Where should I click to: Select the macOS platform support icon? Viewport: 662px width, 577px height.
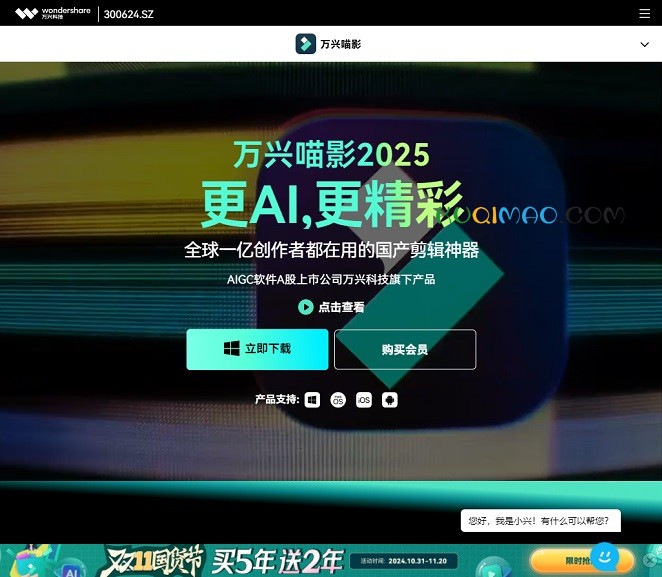tap(338, 400)
